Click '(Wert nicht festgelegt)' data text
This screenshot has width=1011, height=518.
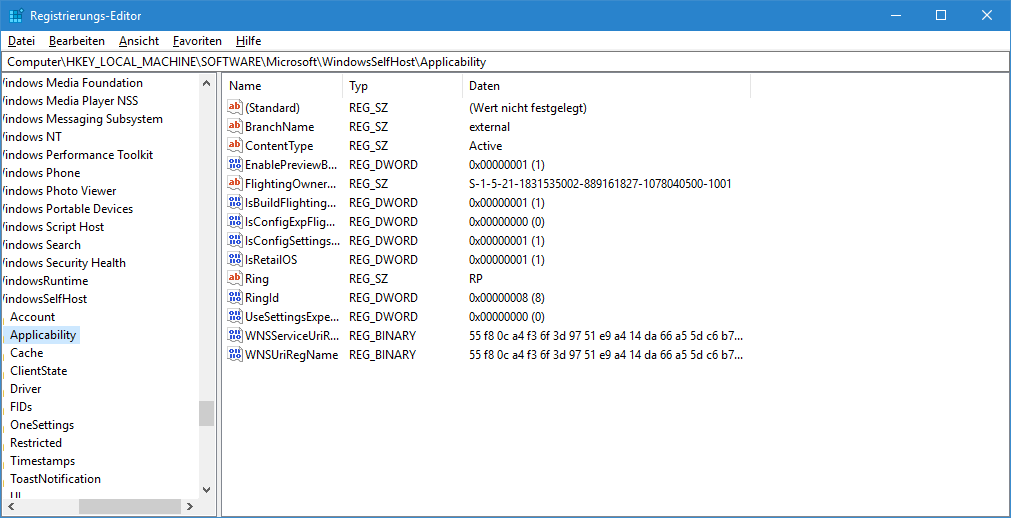[528, 108]
